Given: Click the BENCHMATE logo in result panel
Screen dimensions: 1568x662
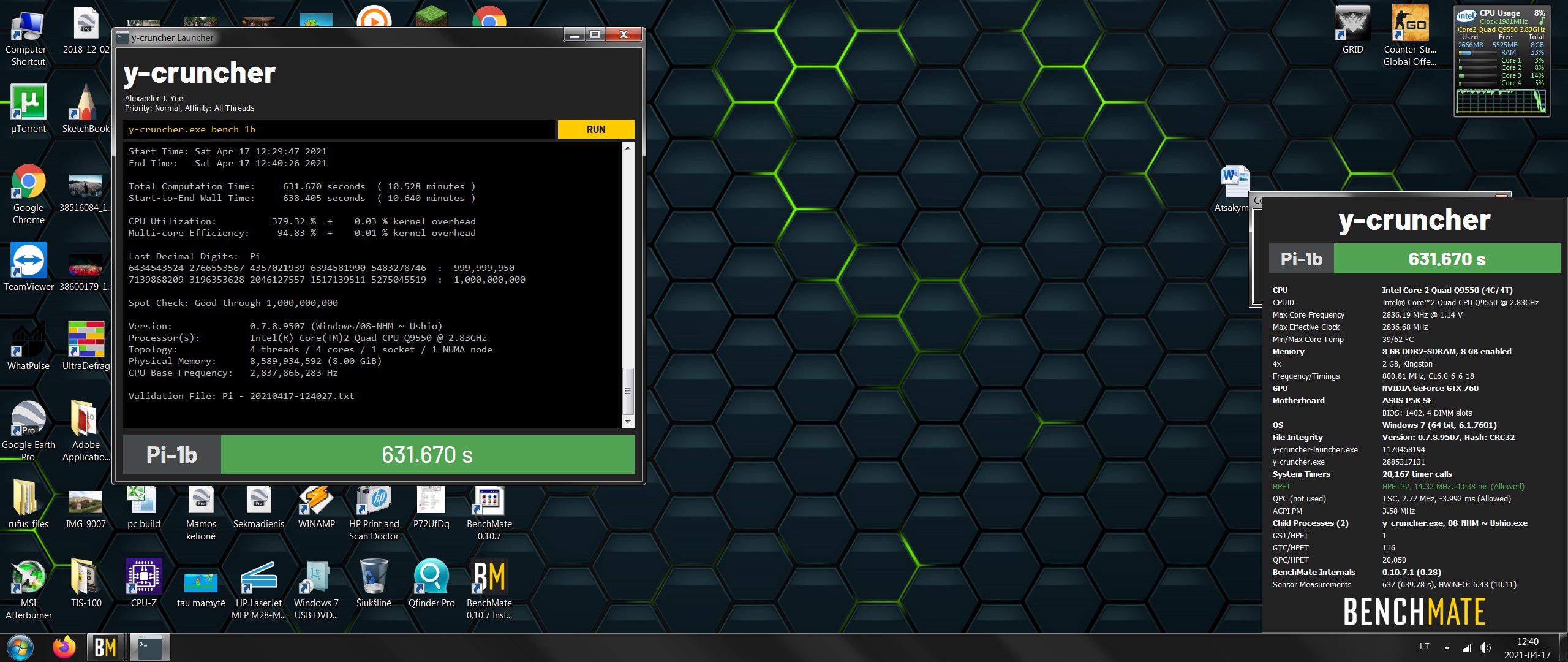Looking at the screenshot, I should click(1414, 611).
